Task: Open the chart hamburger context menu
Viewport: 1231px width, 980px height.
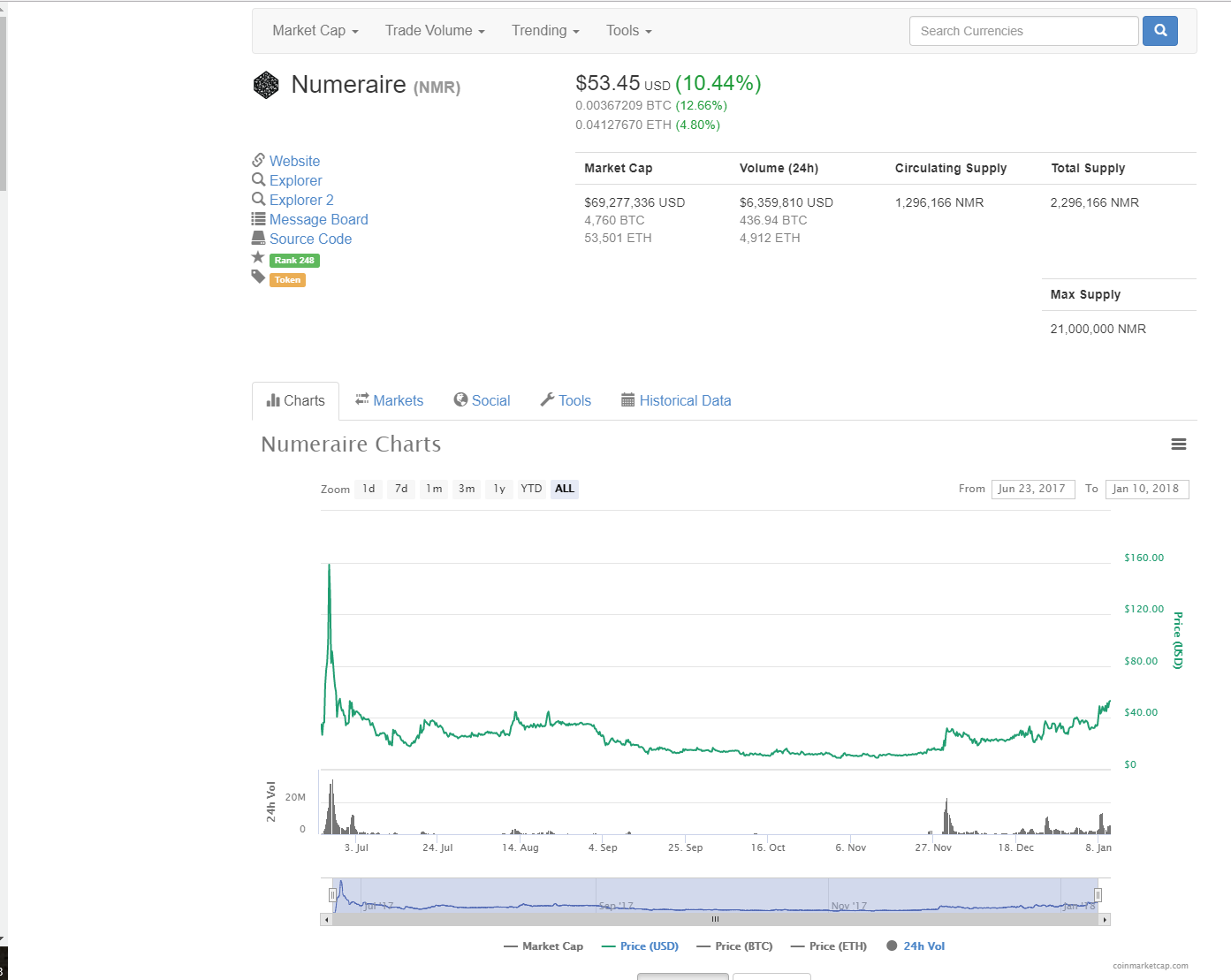Action: click(x=1178, y=444)
